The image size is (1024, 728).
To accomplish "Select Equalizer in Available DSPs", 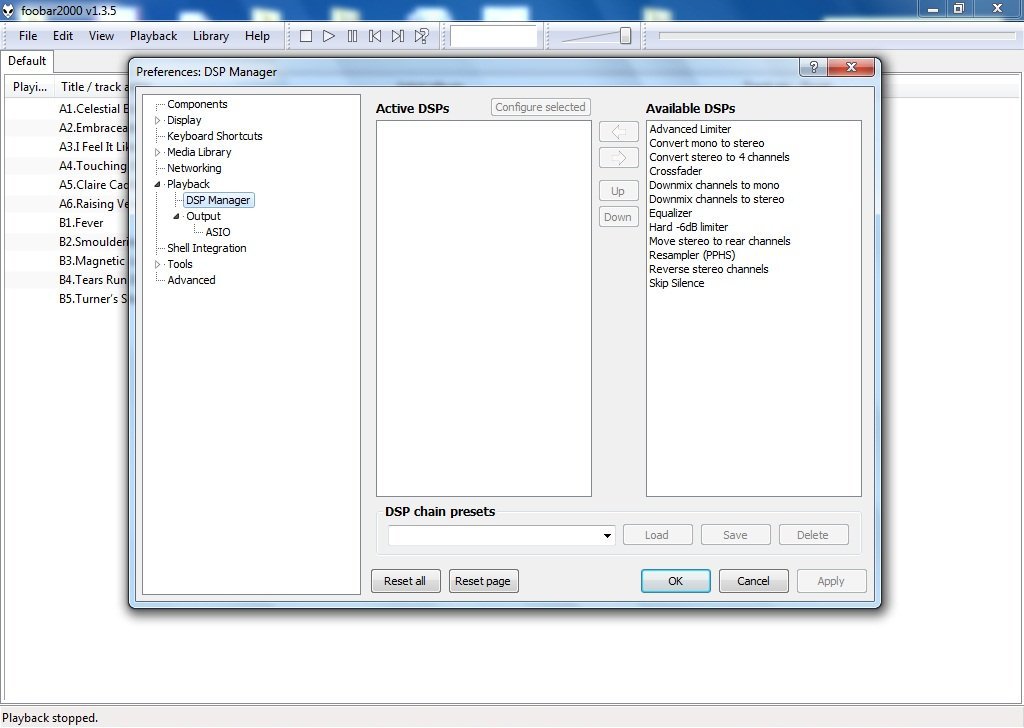I will click(x=670, y=214).
